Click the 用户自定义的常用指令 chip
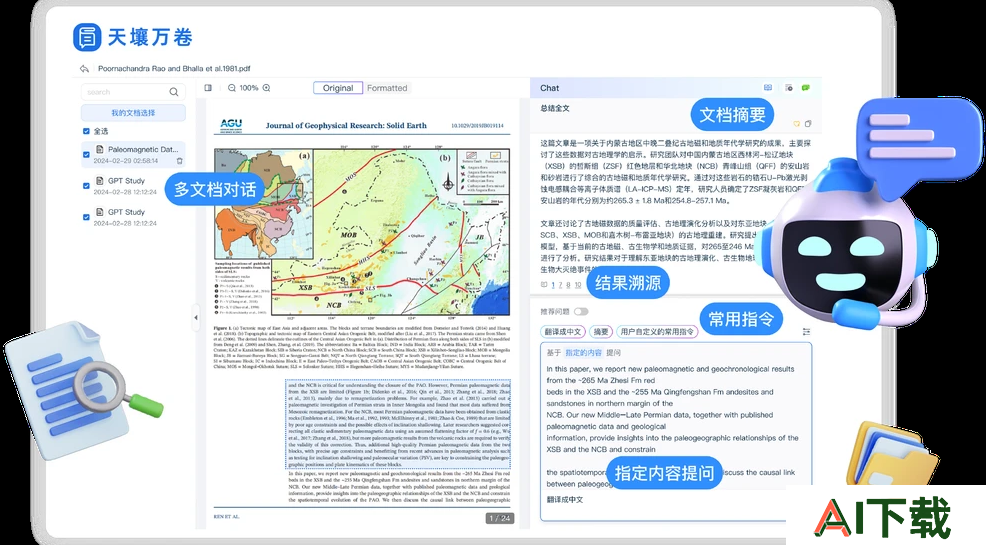The width and height of the screenshot is (986, 545). (x=656, y=331)
